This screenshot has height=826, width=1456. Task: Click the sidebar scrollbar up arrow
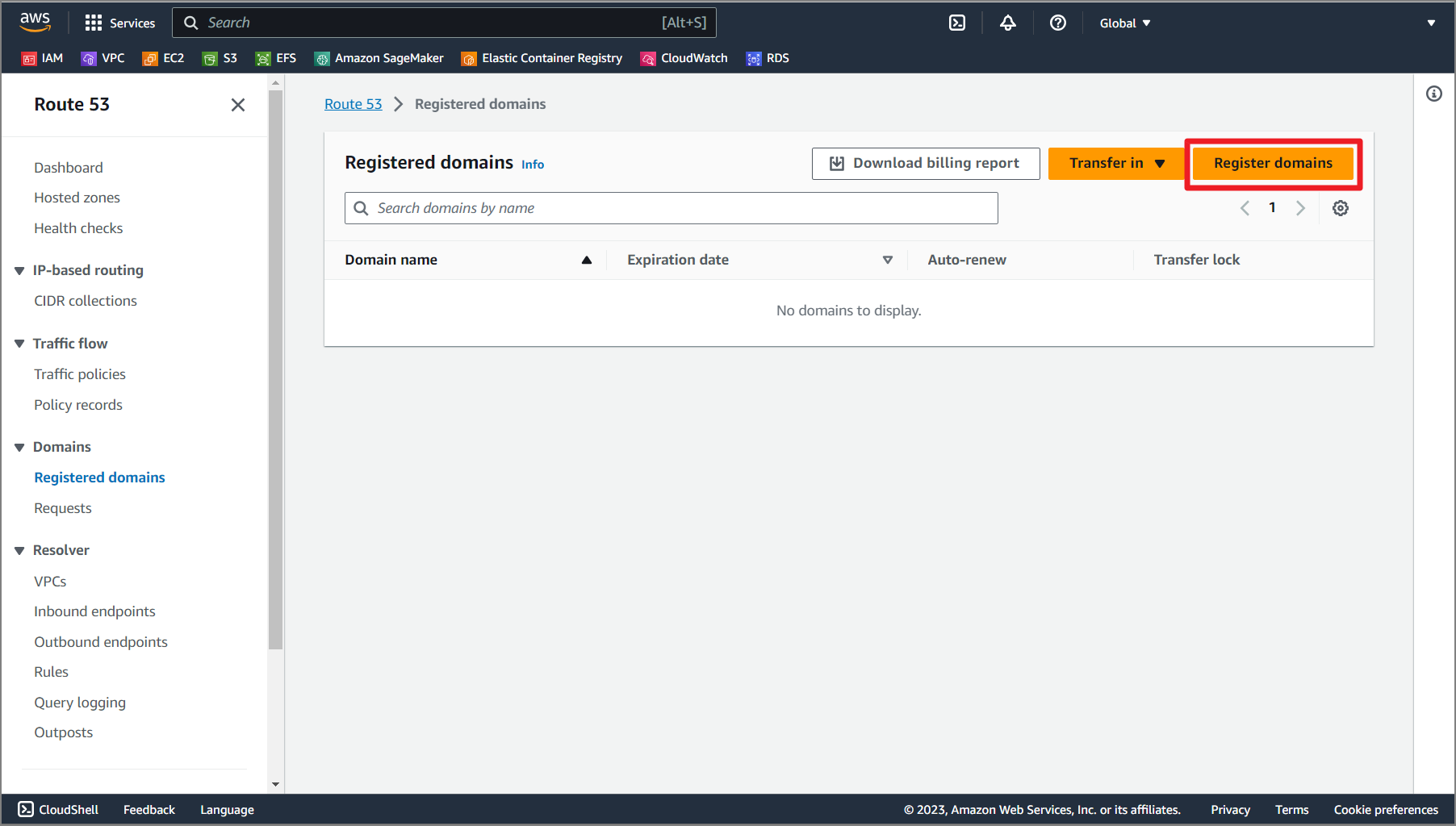(x=275, y=82)
